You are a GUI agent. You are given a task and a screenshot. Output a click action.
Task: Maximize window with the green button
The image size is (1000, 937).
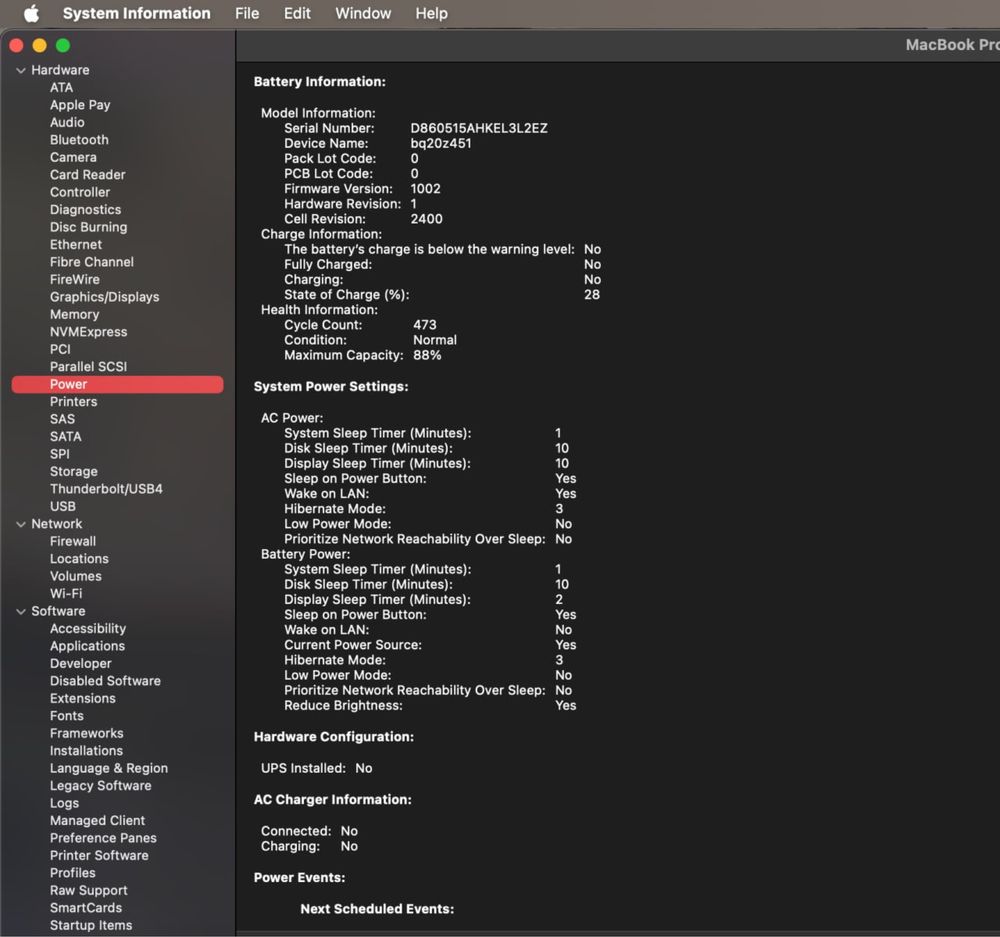click(x=62, y=45)
